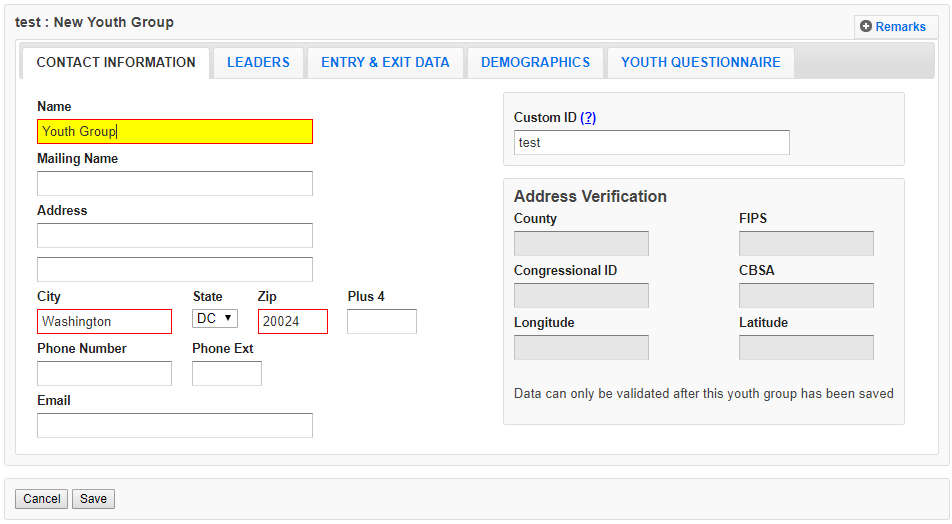The height and width of the screenshot is (524, 952).
Task: Select the Demographics tab
Action: (535, 62)
